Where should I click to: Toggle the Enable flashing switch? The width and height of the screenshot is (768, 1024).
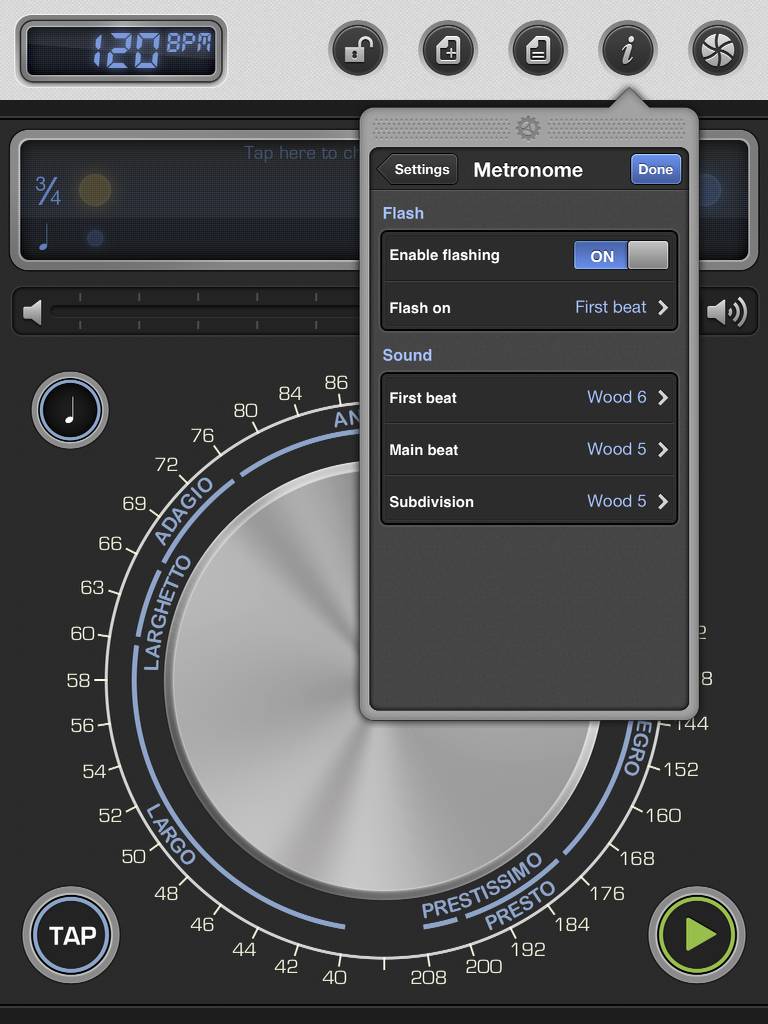[620, 256]
